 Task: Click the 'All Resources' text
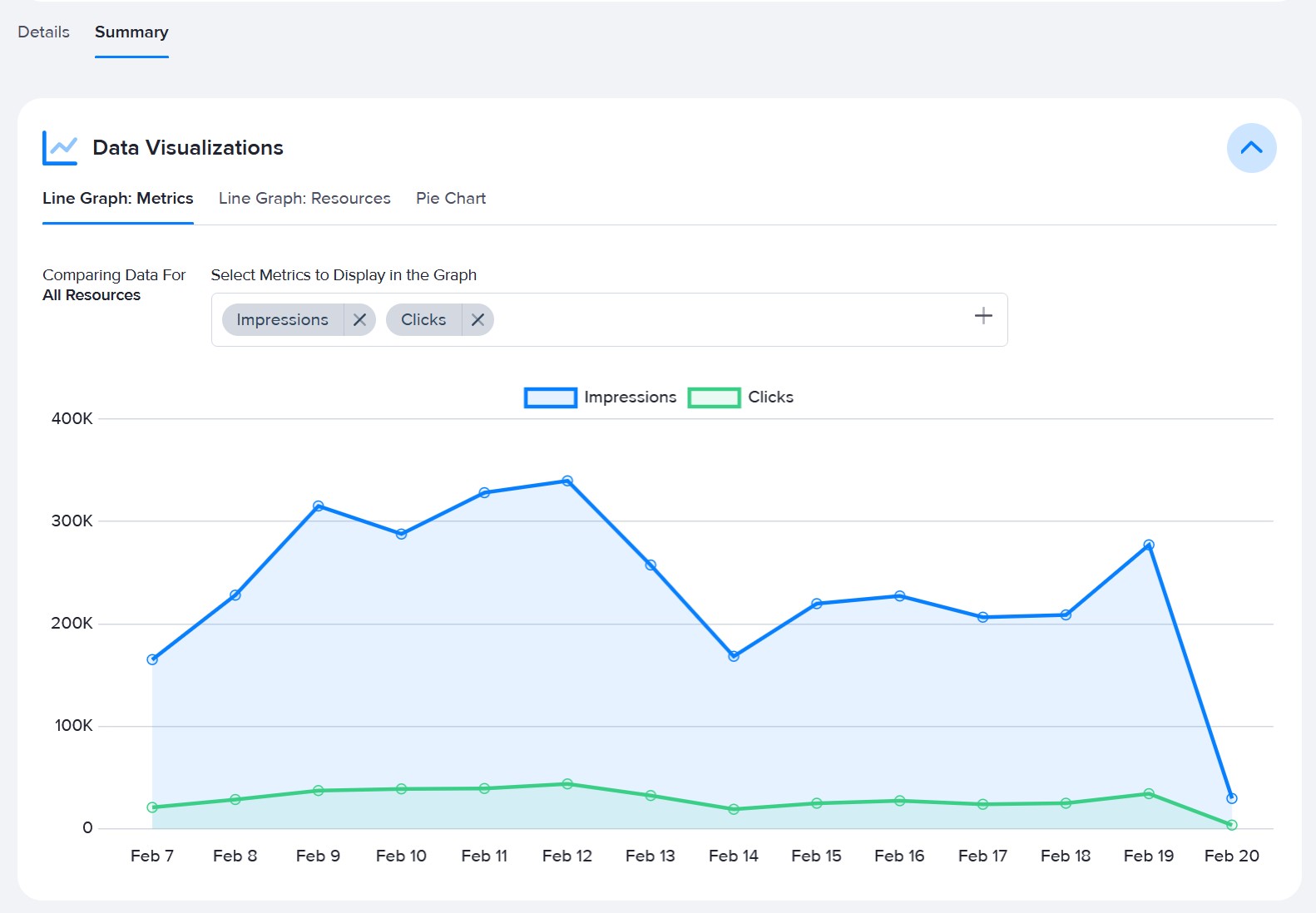coord(92,295)
